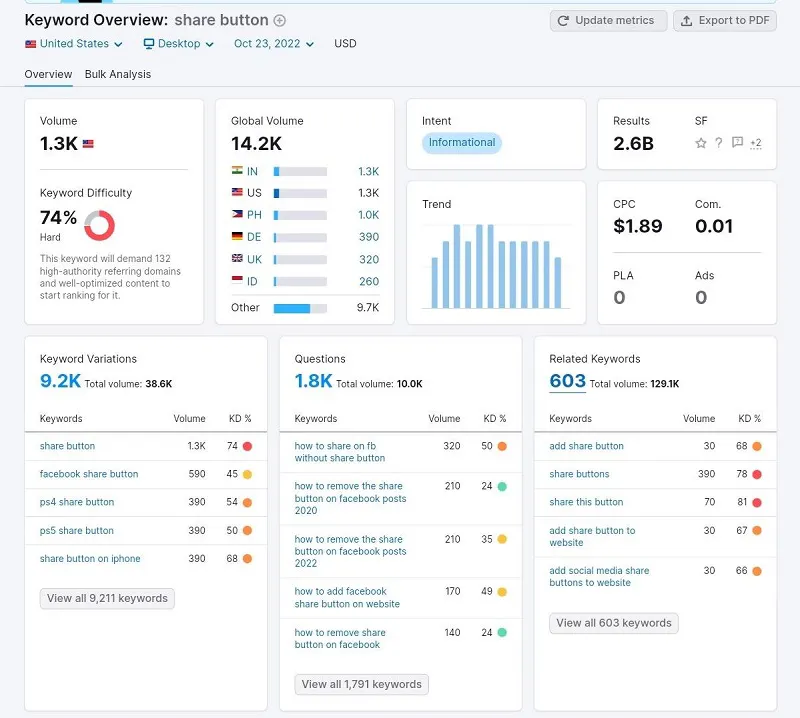800x718 pixels.
Task: Click View all 9,211 keywords button
Action: point(108,599)
